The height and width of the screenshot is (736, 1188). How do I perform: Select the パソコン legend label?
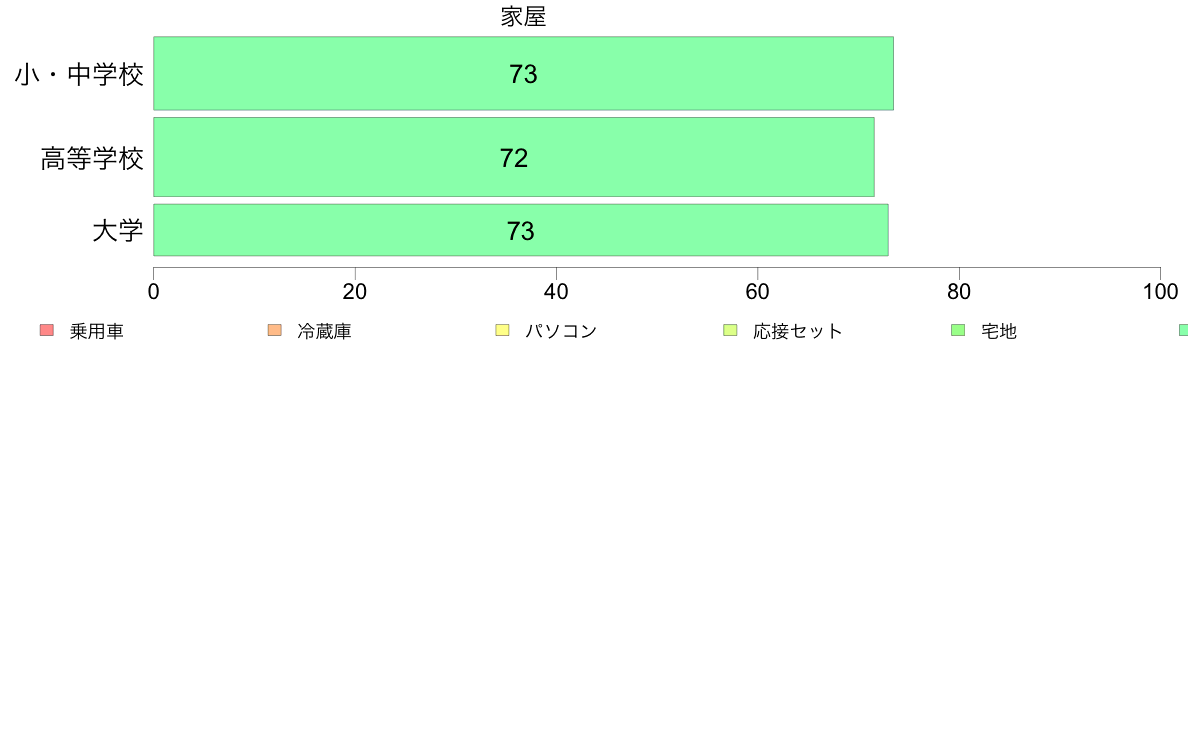point(561,331)
